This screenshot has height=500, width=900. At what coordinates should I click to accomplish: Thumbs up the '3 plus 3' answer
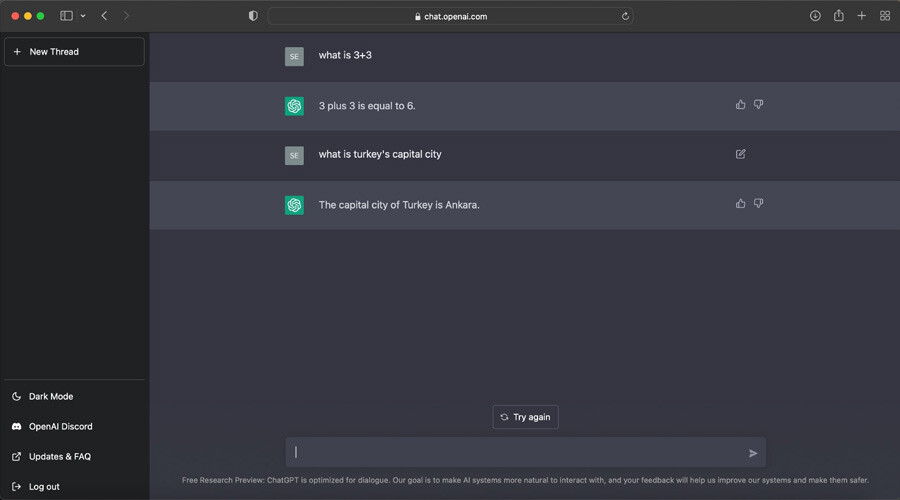[x=740, y=104]
